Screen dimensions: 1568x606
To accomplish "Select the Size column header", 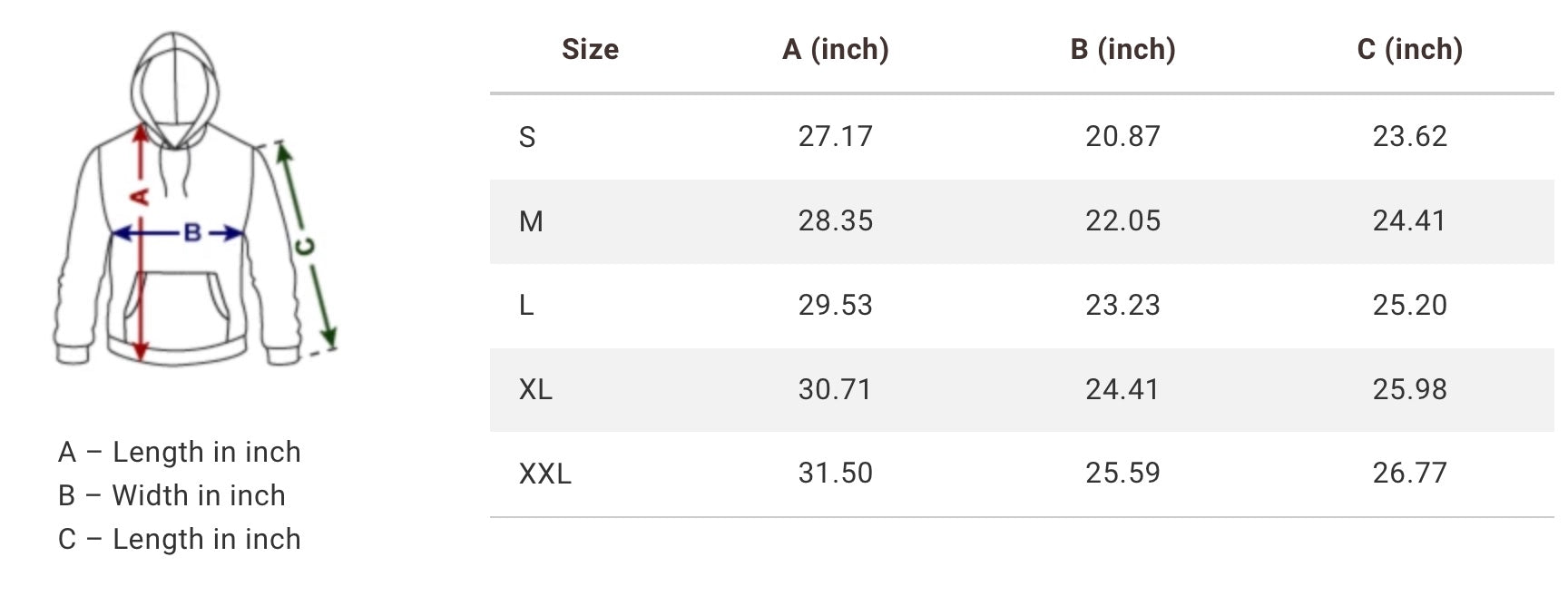I will coord(590,49).
